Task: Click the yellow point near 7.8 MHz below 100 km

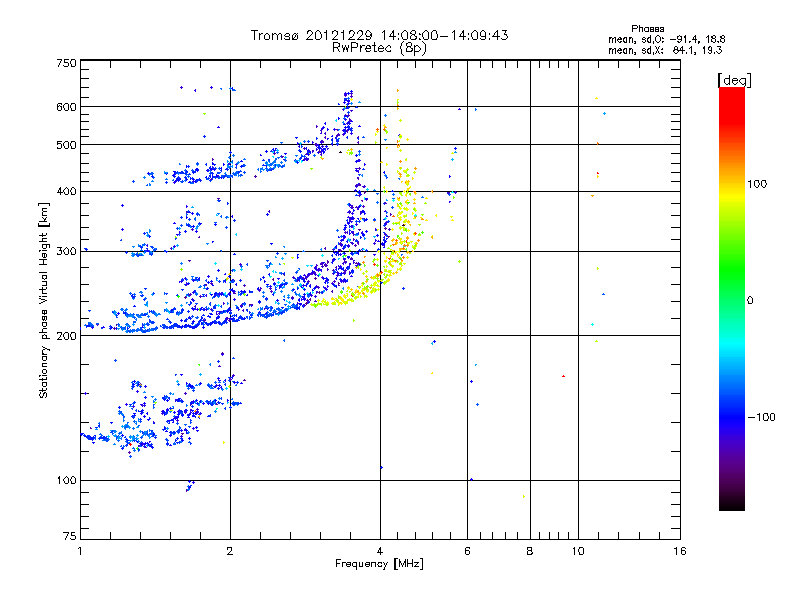Action: (x=523, y=496)
